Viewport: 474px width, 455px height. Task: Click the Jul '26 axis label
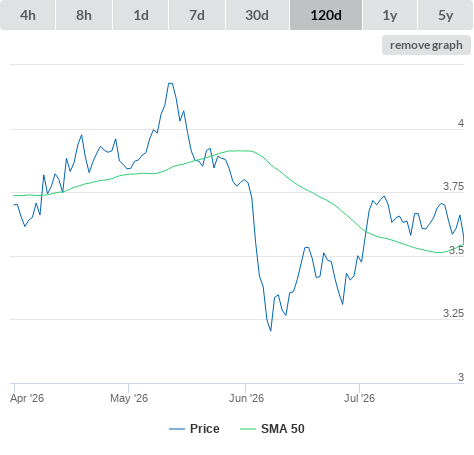(x=359, y=398)
